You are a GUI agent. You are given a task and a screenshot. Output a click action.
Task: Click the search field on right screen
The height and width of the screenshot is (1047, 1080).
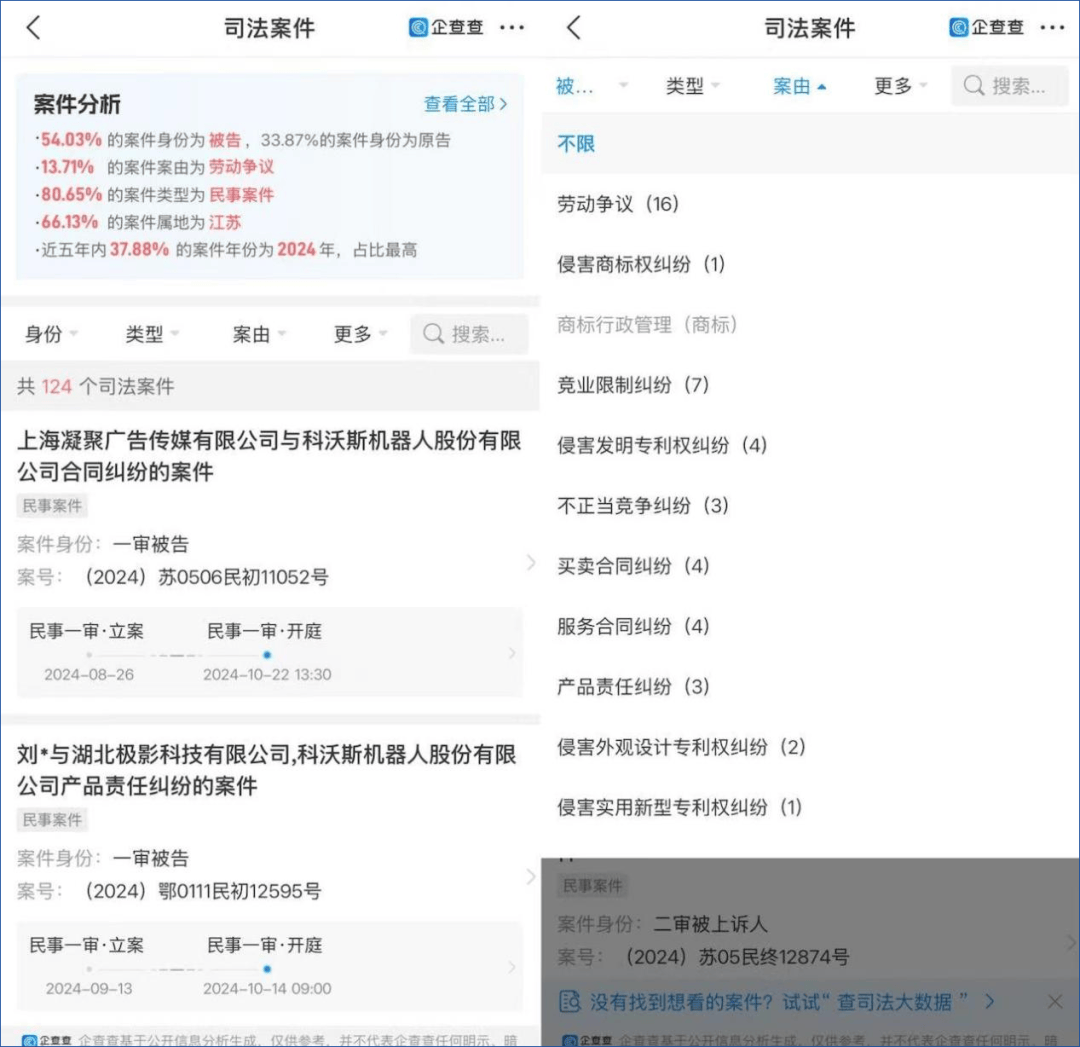pyautogui.click(x=1009, y=85)
